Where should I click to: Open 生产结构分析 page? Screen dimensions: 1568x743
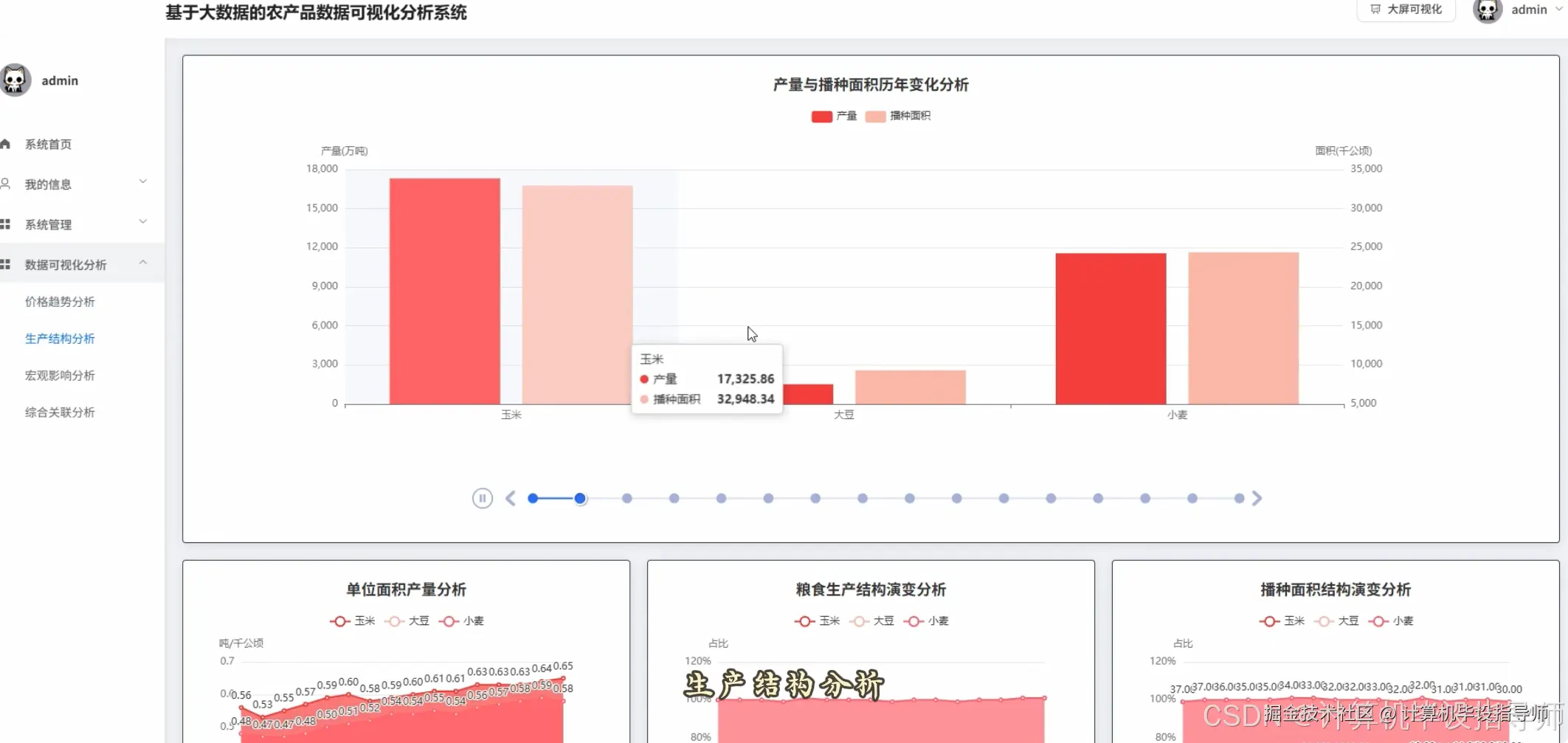[x=60, y=339]
